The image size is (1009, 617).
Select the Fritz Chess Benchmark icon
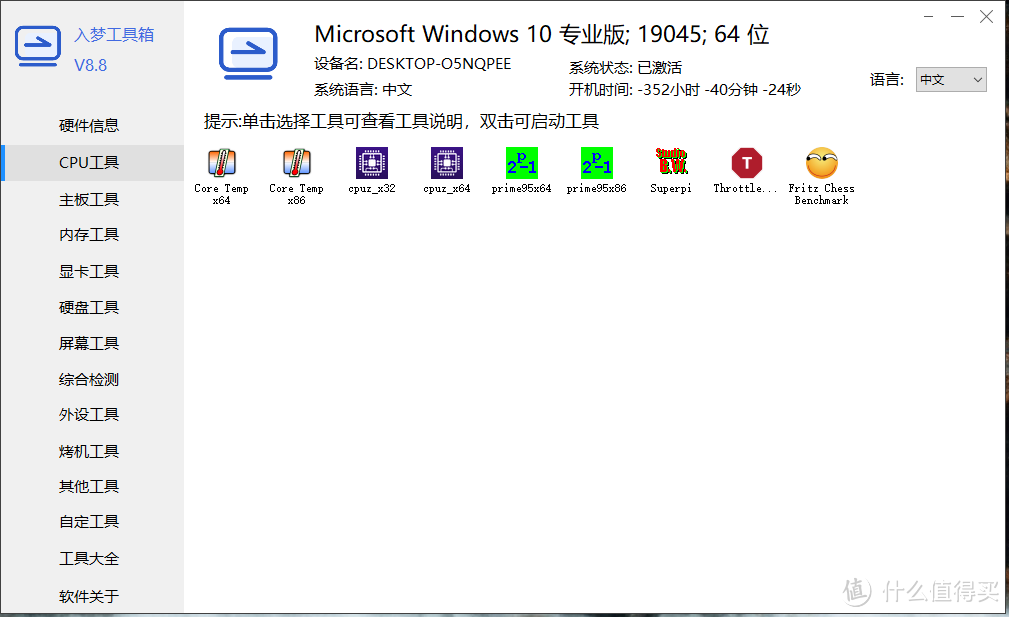click(x=822, y=163)
